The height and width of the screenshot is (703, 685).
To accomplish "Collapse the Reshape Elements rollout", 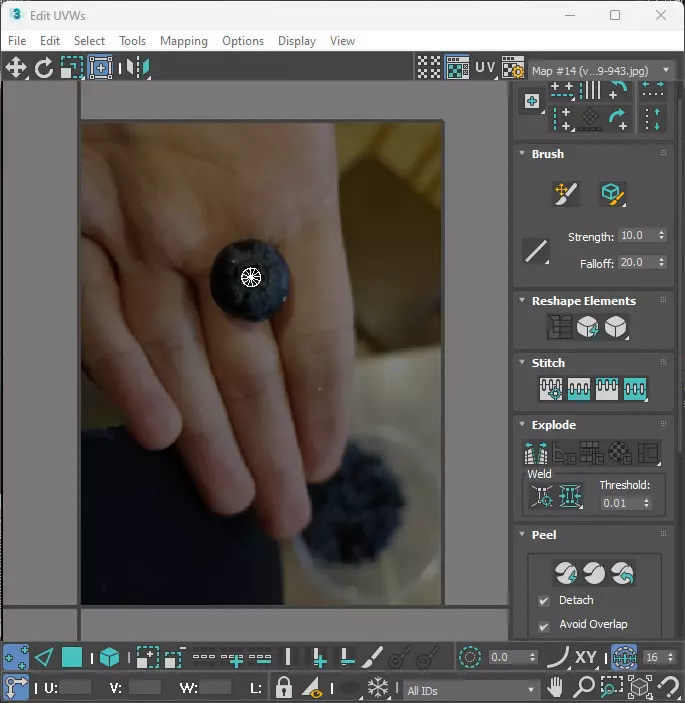I will click(522, 300).
